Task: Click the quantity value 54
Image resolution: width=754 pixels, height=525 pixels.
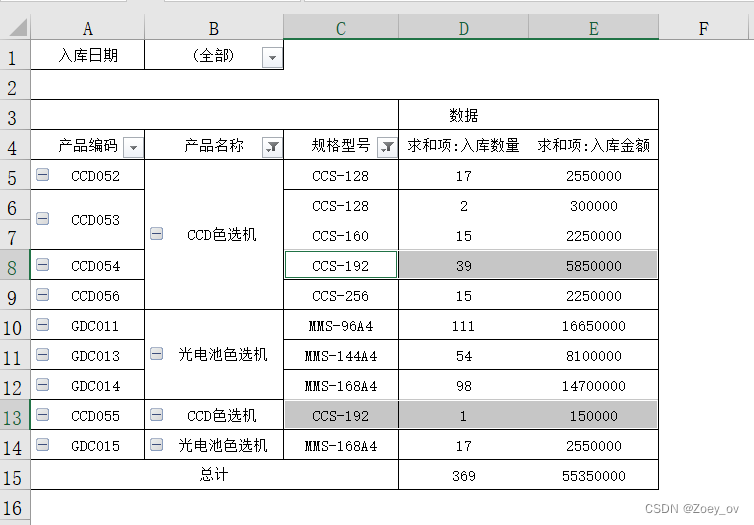Action: pyautogui.click(x=464, y=355)
